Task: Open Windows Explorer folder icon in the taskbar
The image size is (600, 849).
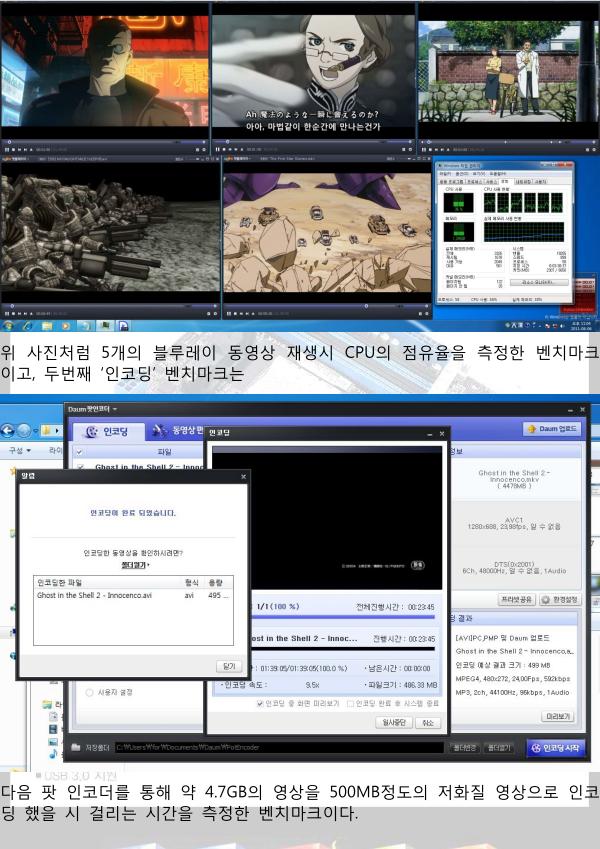Action: [47, 326]
